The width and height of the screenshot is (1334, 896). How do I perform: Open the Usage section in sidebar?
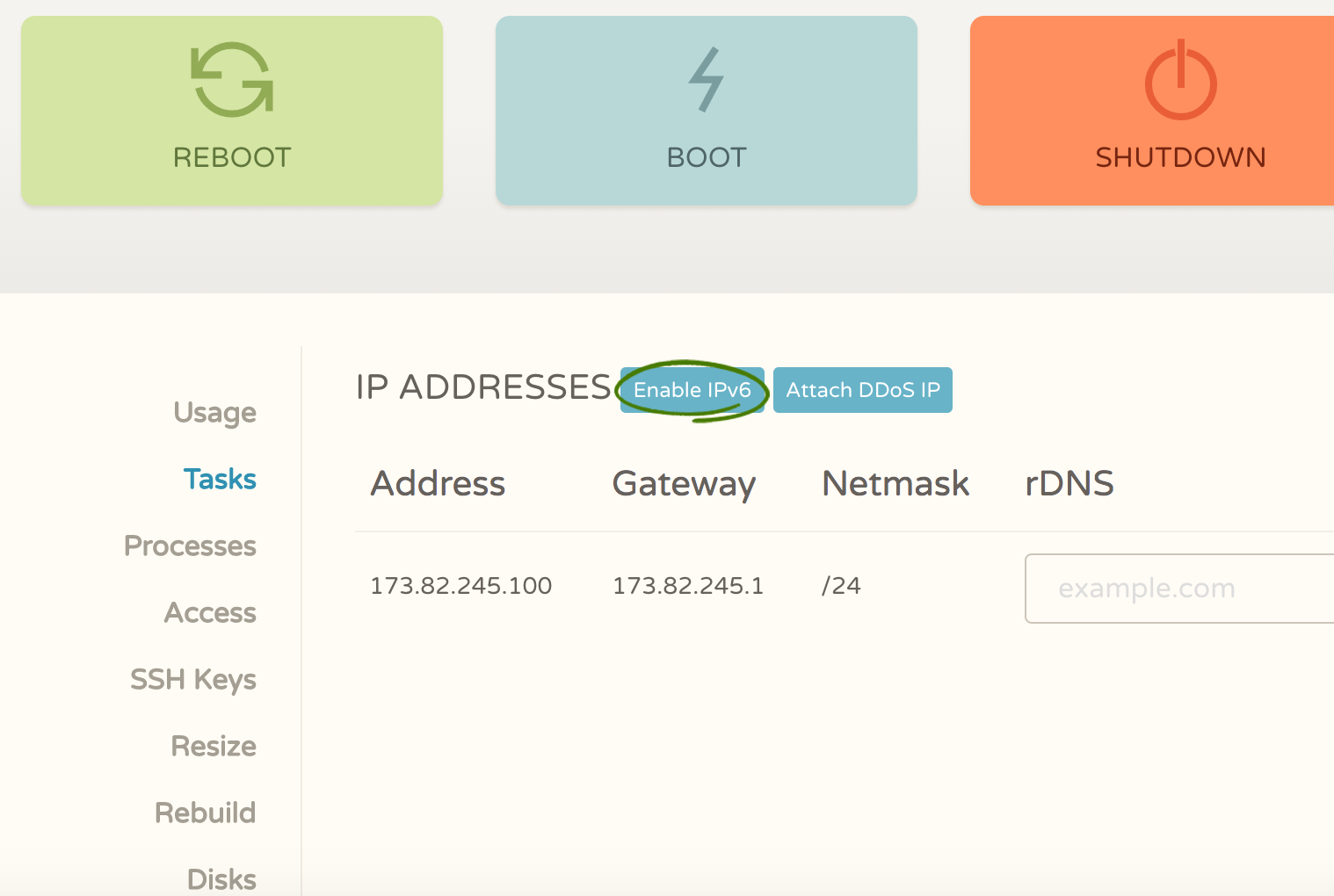pos(214,412)
